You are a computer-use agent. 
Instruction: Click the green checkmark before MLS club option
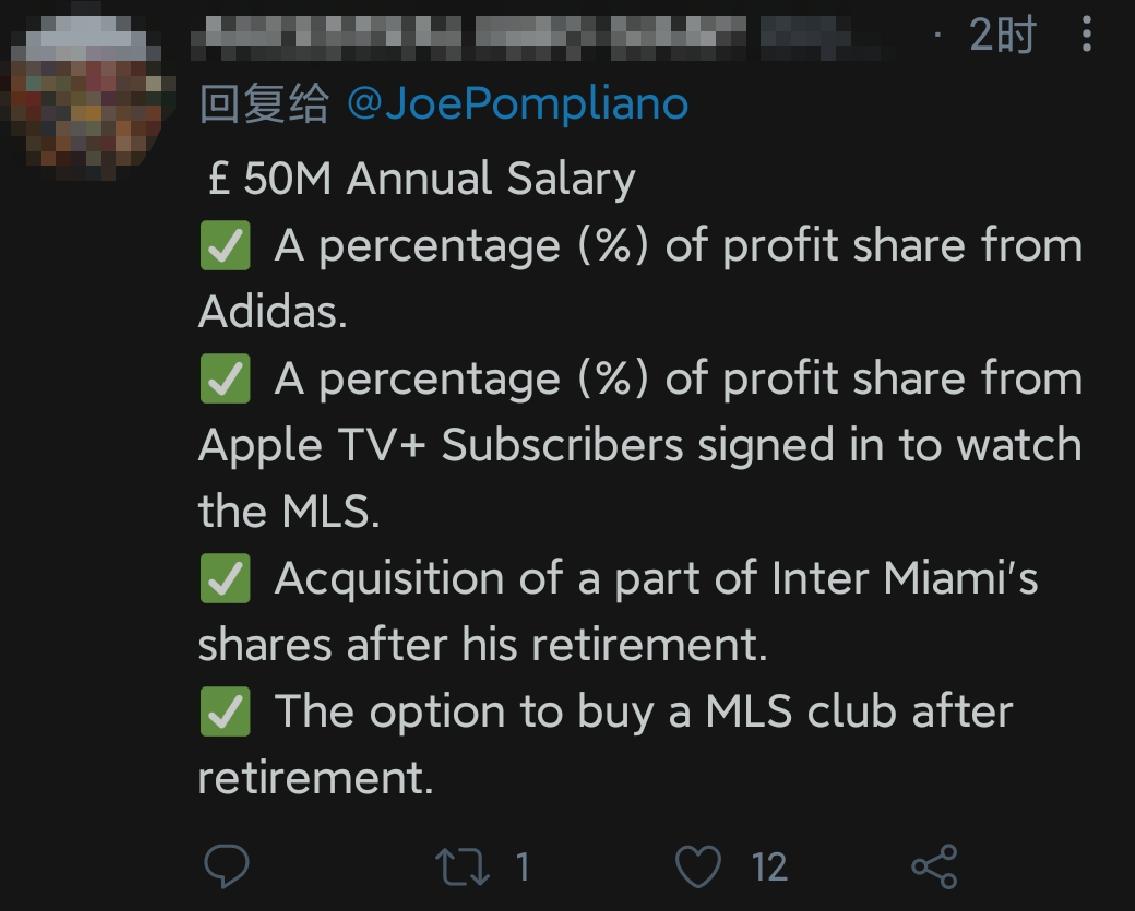click(x=225, y=713)
